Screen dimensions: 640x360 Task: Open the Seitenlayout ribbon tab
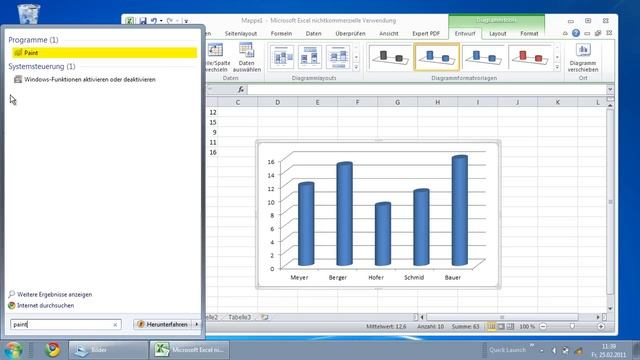[241, 33]
